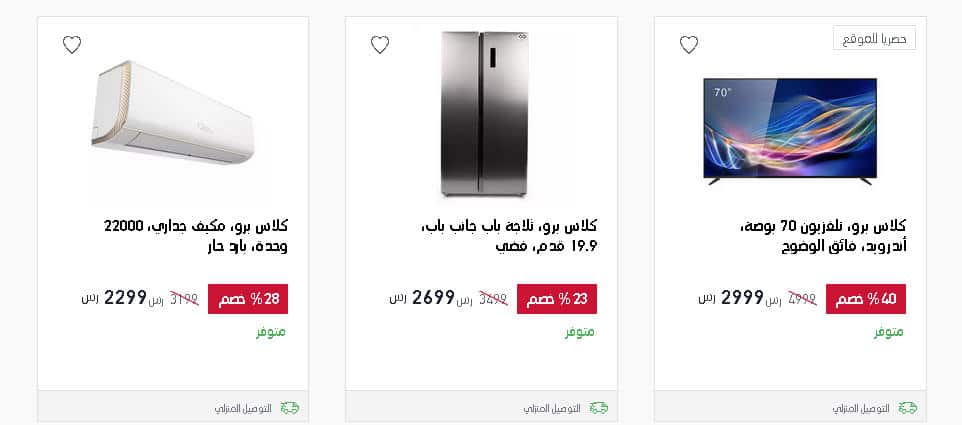Click the 23% discount red badge

click(557, 299)
